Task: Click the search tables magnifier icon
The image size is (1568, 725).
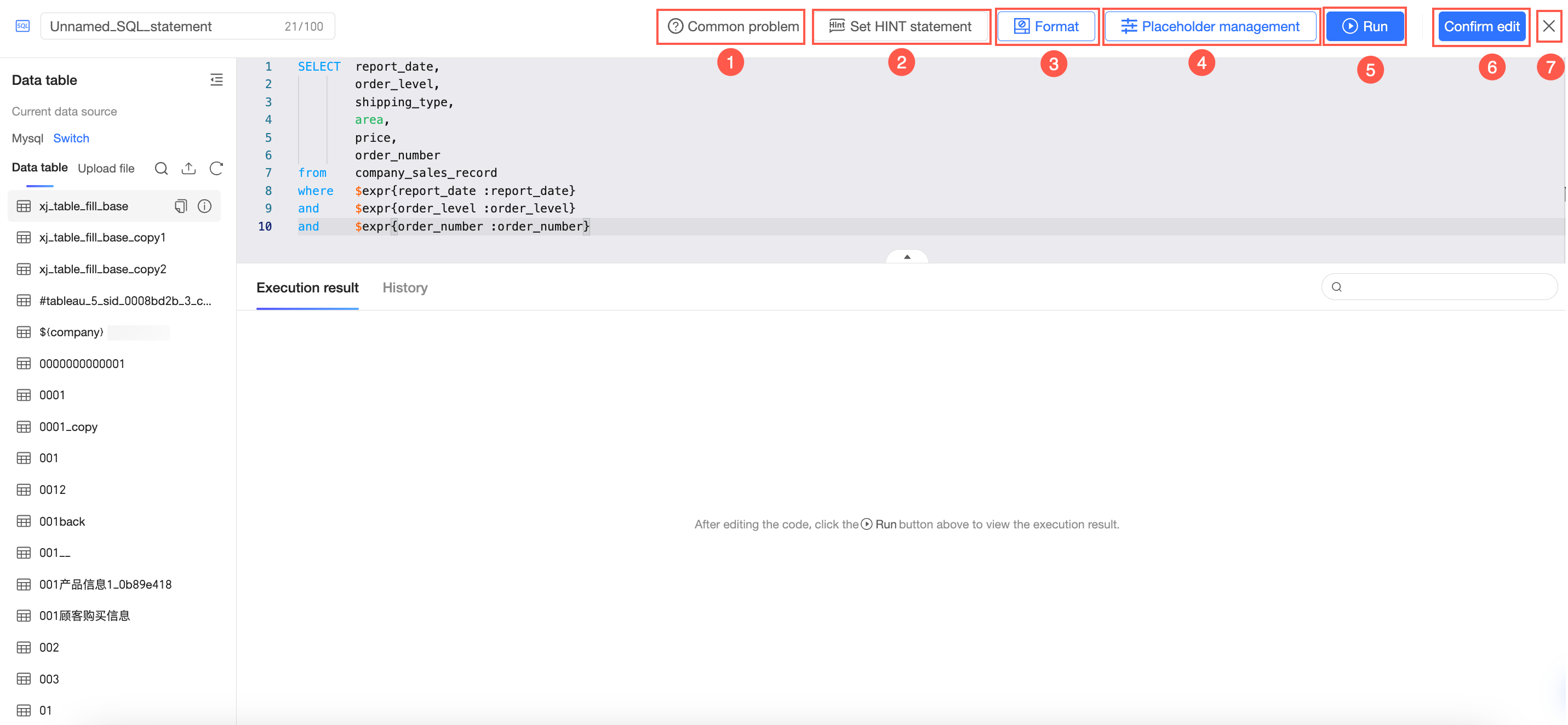Action: tap(161, 169)
